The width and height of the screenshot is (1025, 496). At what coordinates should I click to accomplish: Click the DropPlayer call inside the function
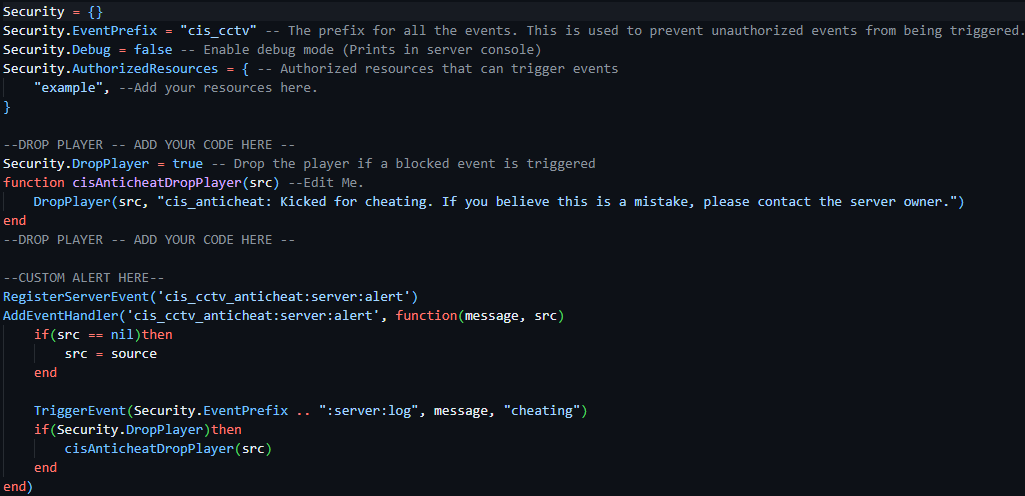pyautogui.click(x=72, y=201)
